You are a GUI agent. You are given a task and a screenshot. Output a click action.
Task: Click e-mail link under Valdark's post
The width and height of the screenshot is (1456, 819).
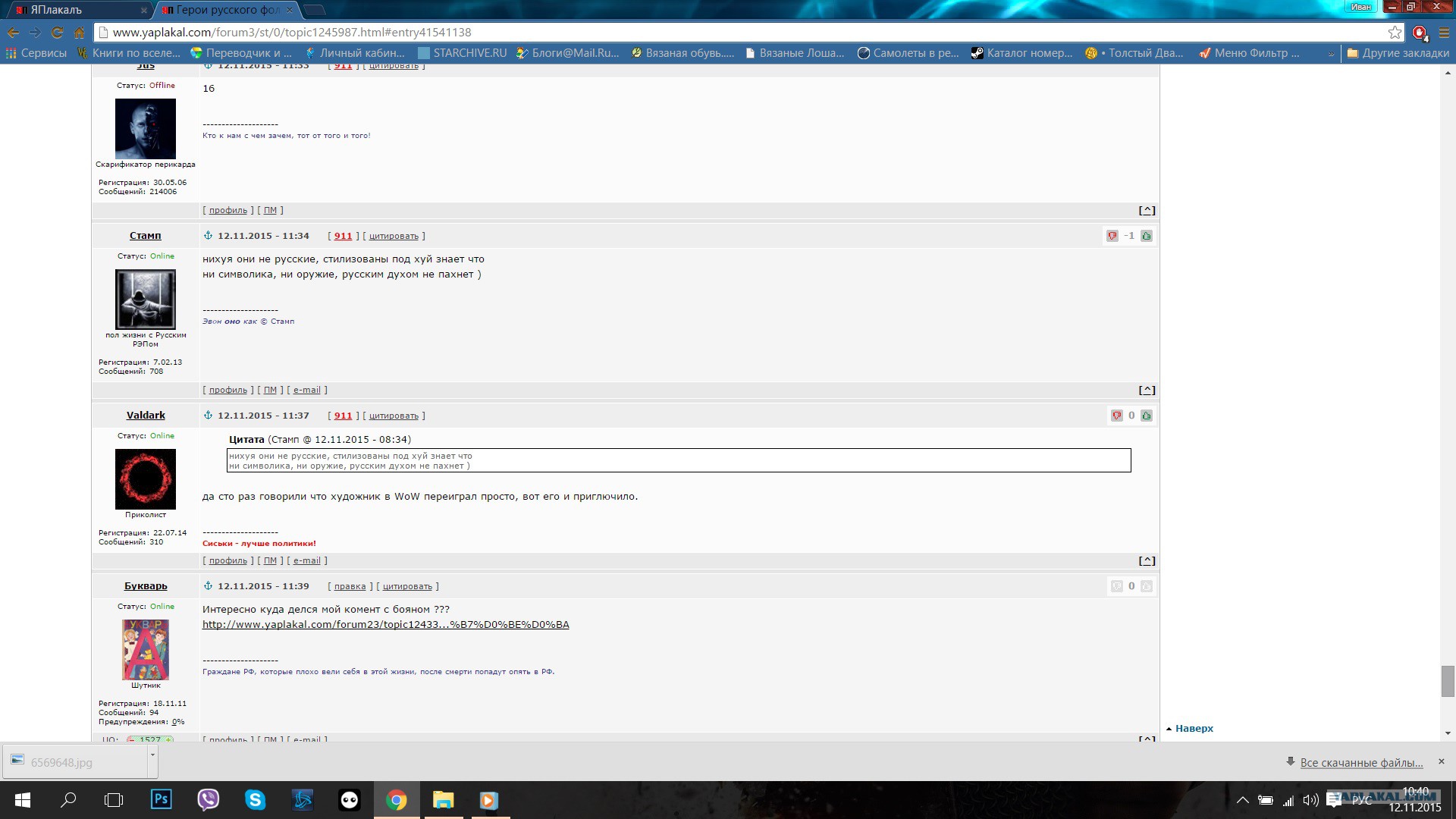pos(307,560)
